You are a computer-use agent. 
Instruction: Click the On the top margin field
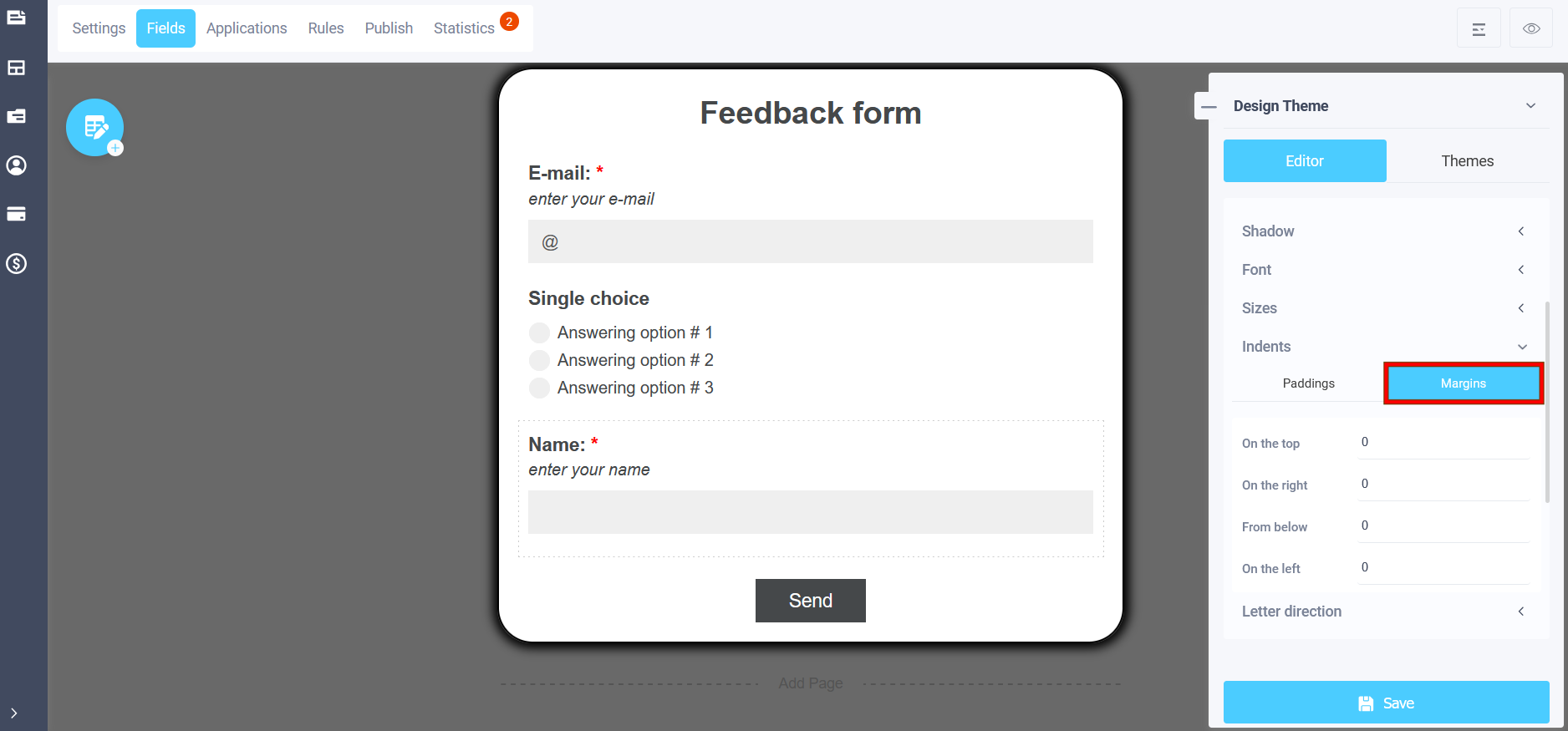1444,442
